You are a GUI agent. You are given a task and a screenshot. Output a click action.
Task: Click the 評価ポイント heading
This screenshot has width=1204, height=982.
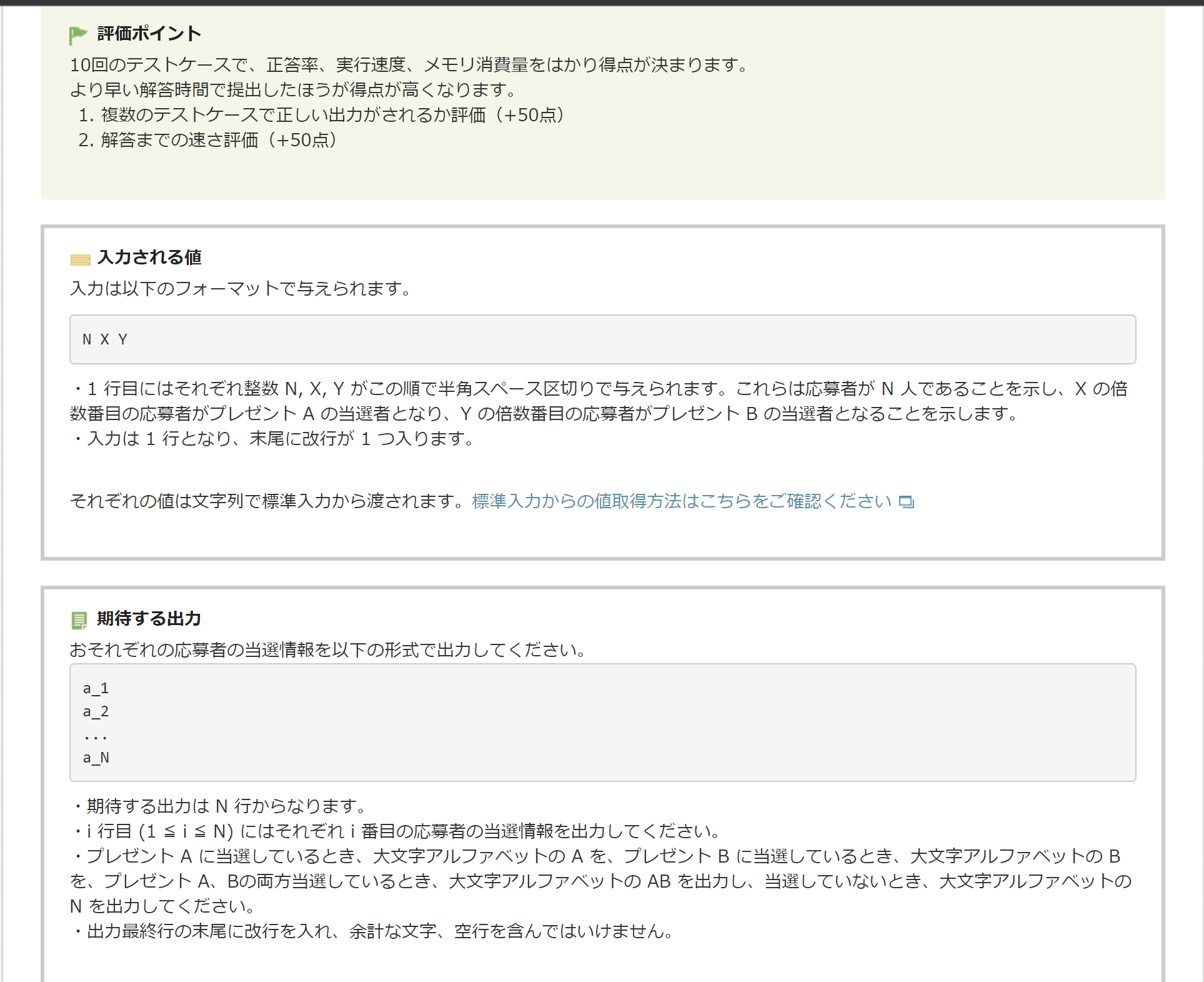click(x=149, y=34)
